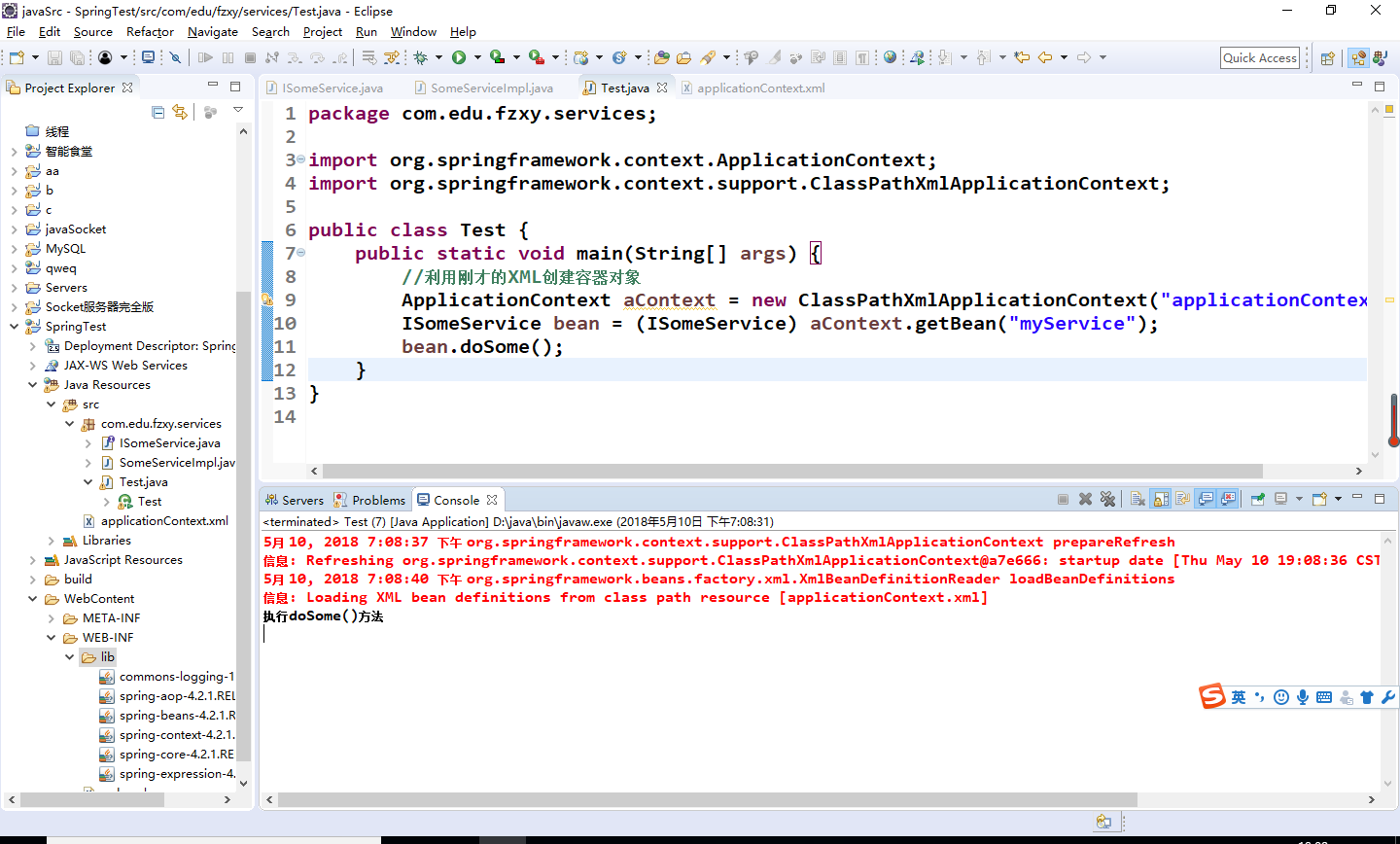Click the Skip All Breakpoints icon

click(175, 57)
